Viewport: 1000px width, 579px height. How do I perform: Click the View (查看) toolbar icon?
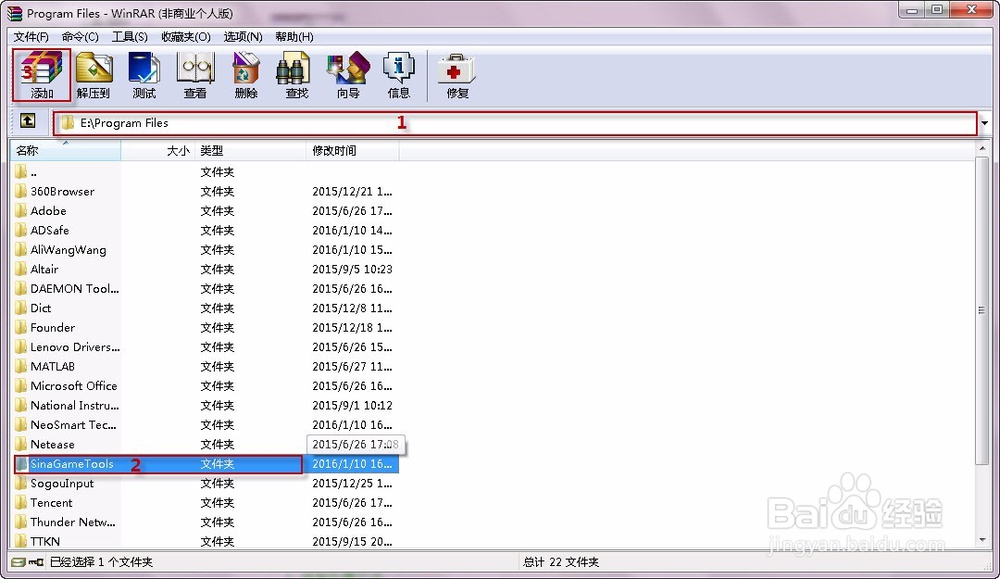tap(195, 75)
